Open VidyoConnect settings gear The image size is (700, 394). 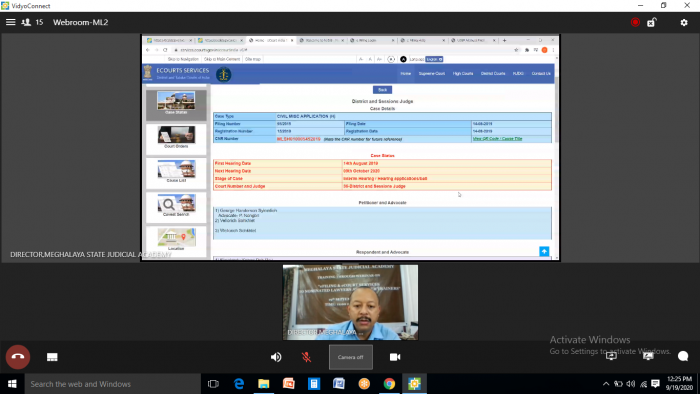(683, 22)
